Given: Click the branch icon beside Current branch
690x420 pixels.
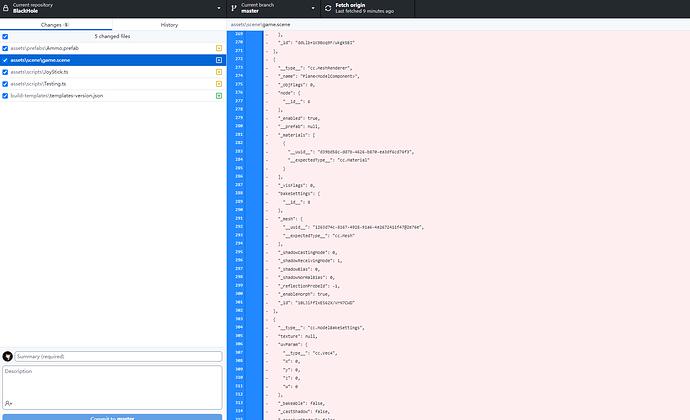Looking at the screenshot, I should tap(234, 8).
